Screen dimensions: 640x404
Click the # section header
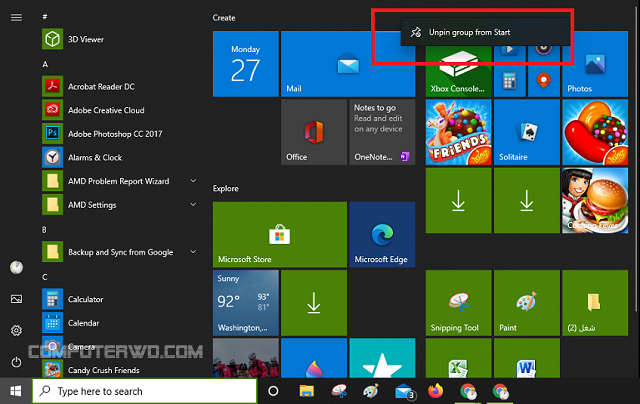[x=45, y=16]
